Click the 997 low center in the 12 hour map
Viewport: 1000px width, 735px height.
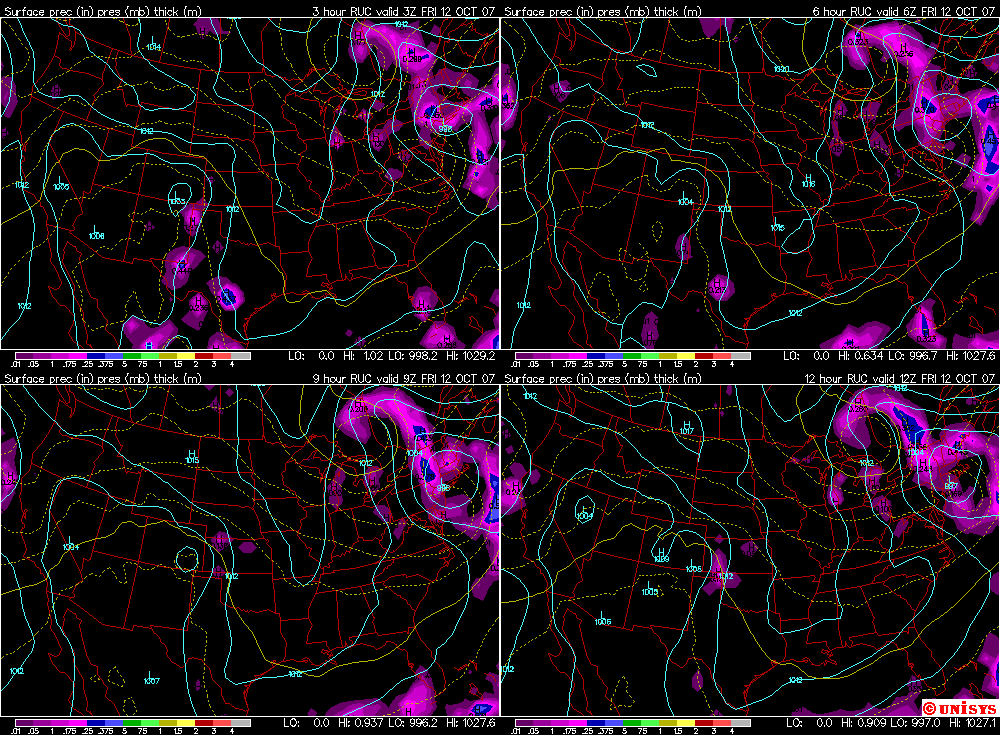click(951, 486)
